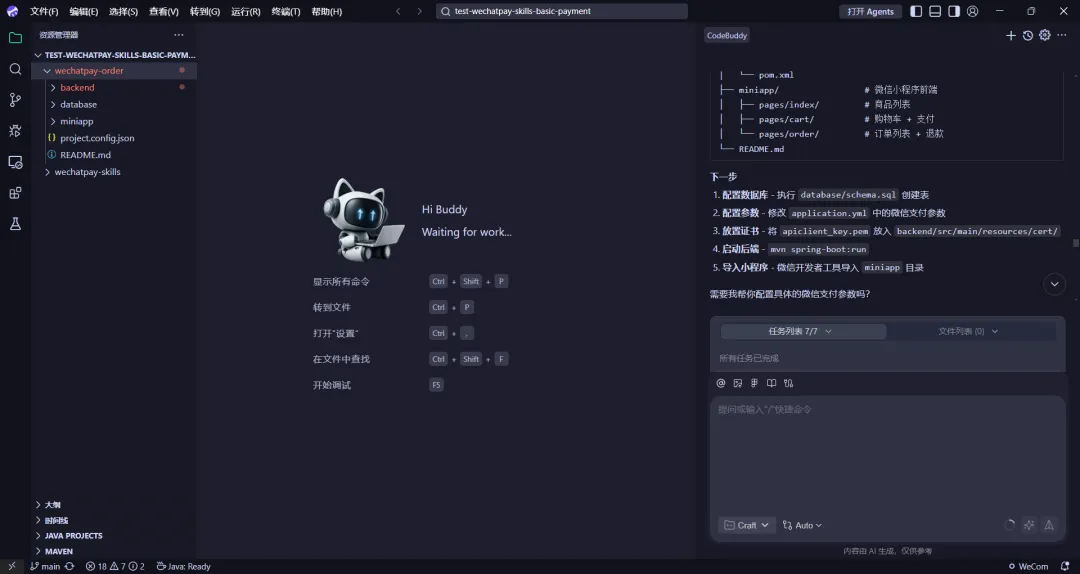Open the account profile icon
The height and width of the screenshot is (574, 1080).
(973, 11)
